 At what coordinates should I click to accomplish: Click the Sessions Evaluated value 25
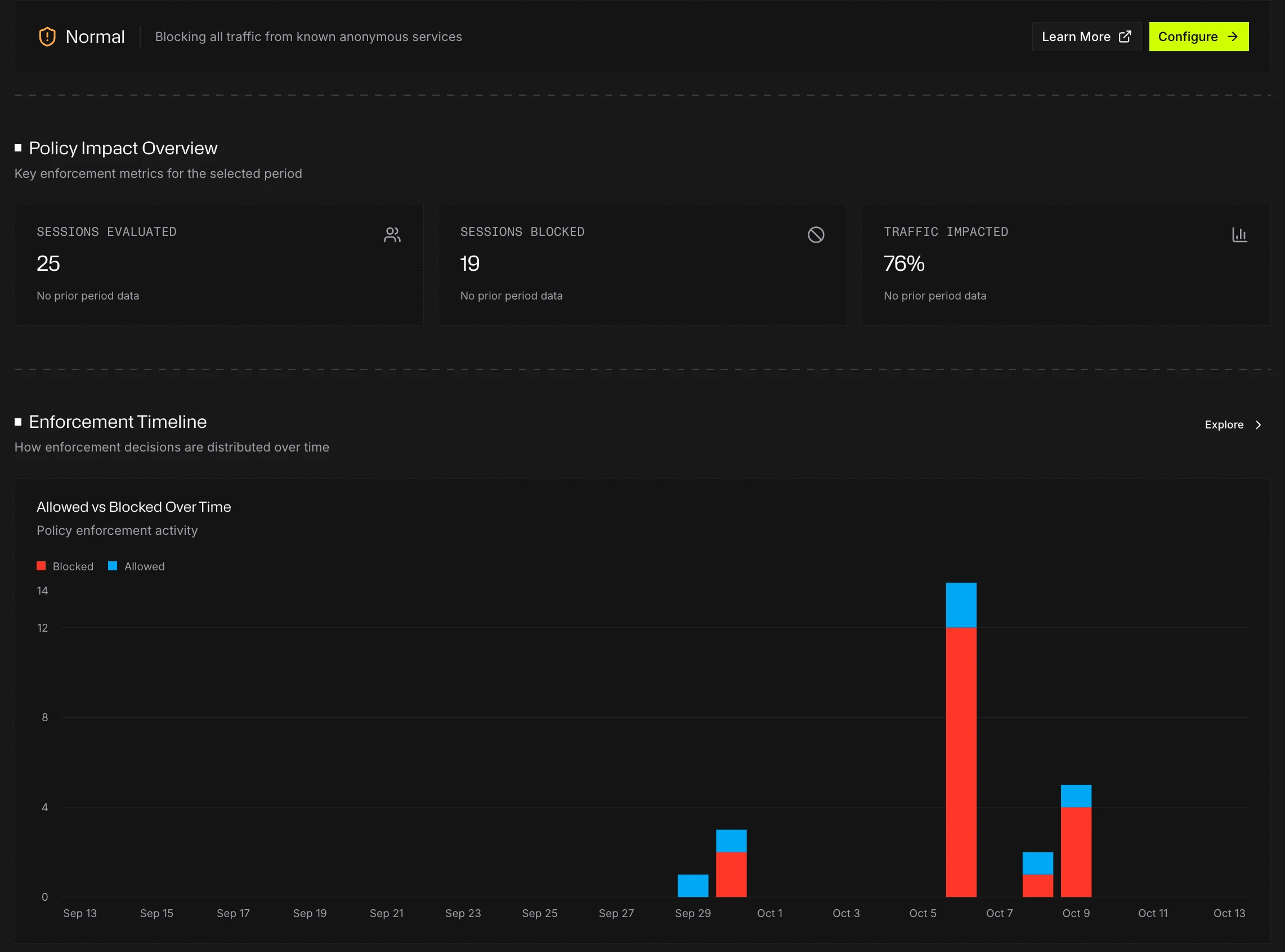tap(48, 264)
